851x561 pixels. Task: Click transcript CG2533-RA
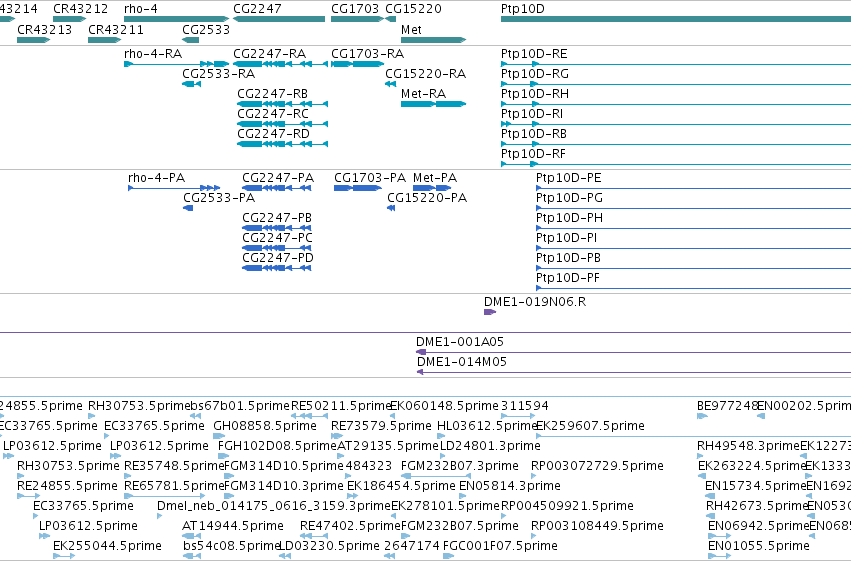pyautogui.click(x=192, y=84)
